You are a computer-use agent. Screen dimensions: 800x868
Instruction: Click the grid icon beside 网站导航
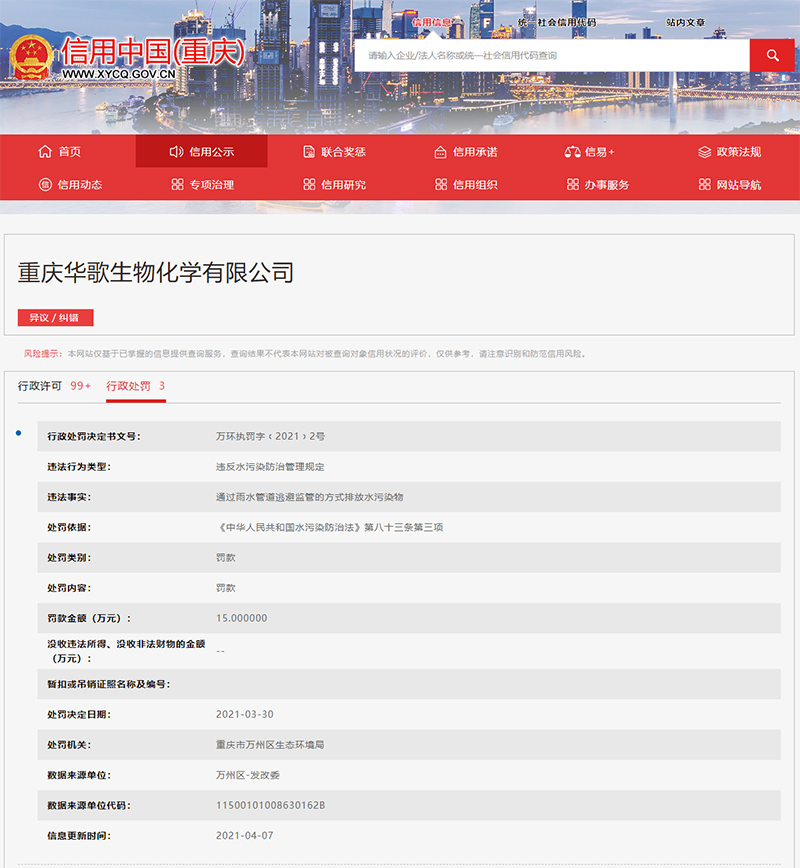(x=704, y=184)
